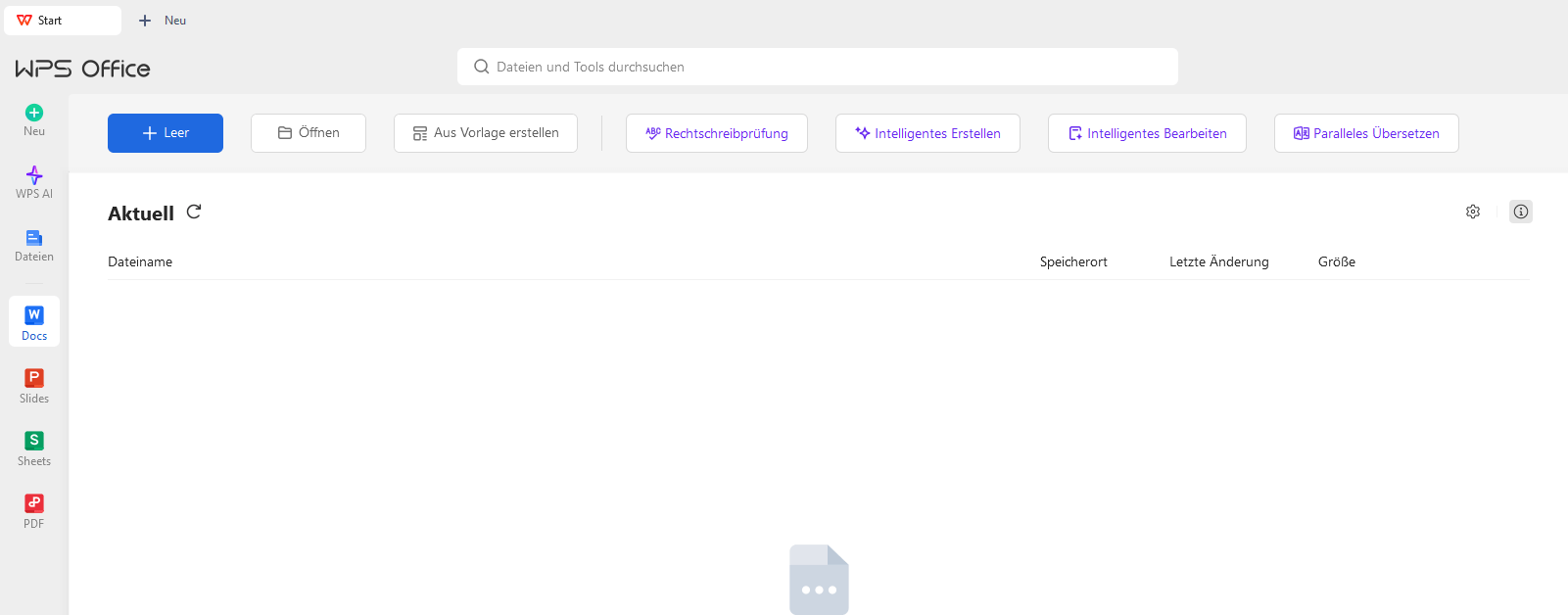The image size is (1568, 615).
Task: Open WPS AI from the sidebar
Action: pos(34,183)
